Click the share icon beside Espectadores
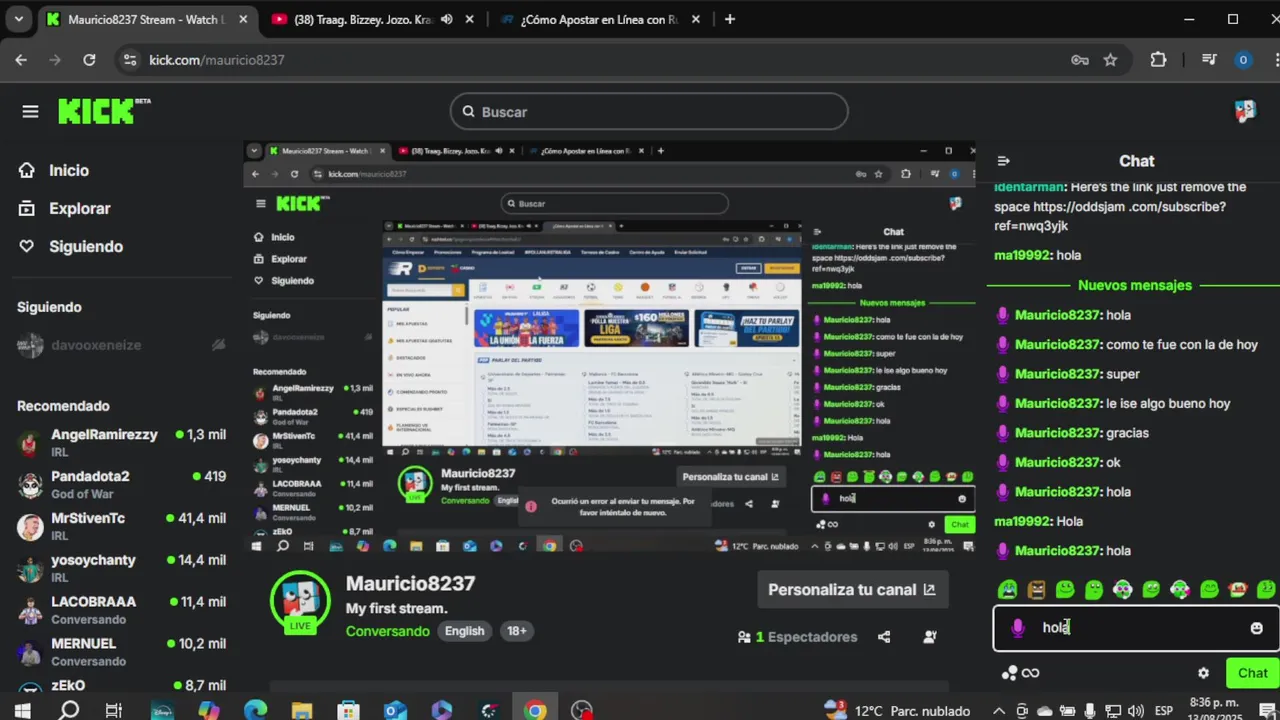Viewport: 1280px width, 720px height. pos(884,637)
